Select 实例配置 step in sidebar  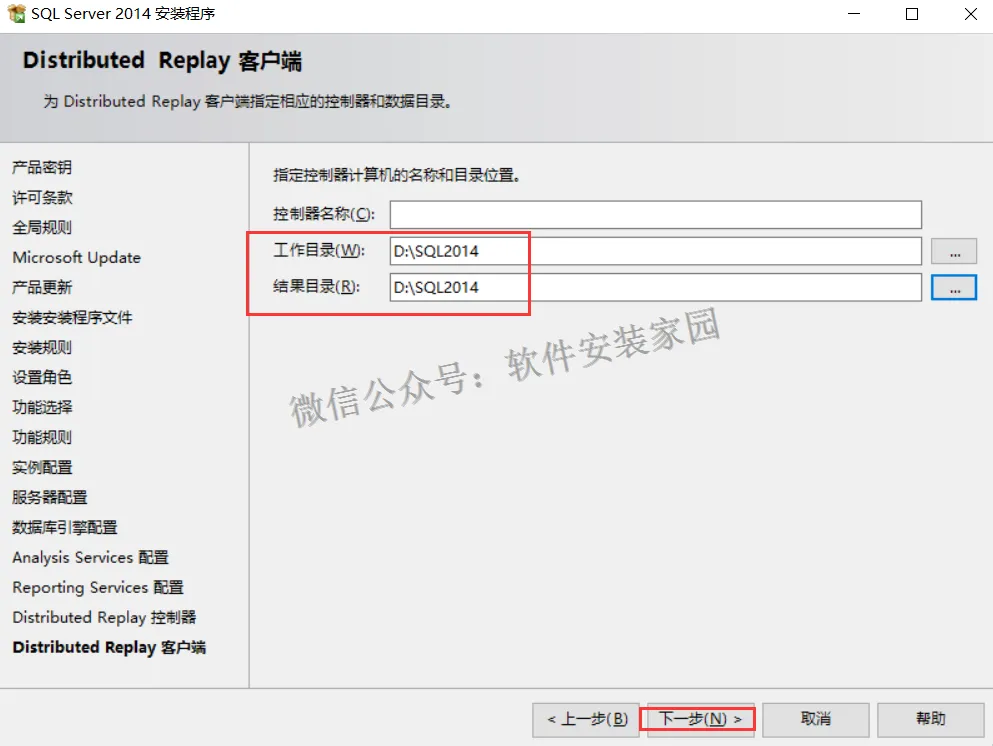42,467
